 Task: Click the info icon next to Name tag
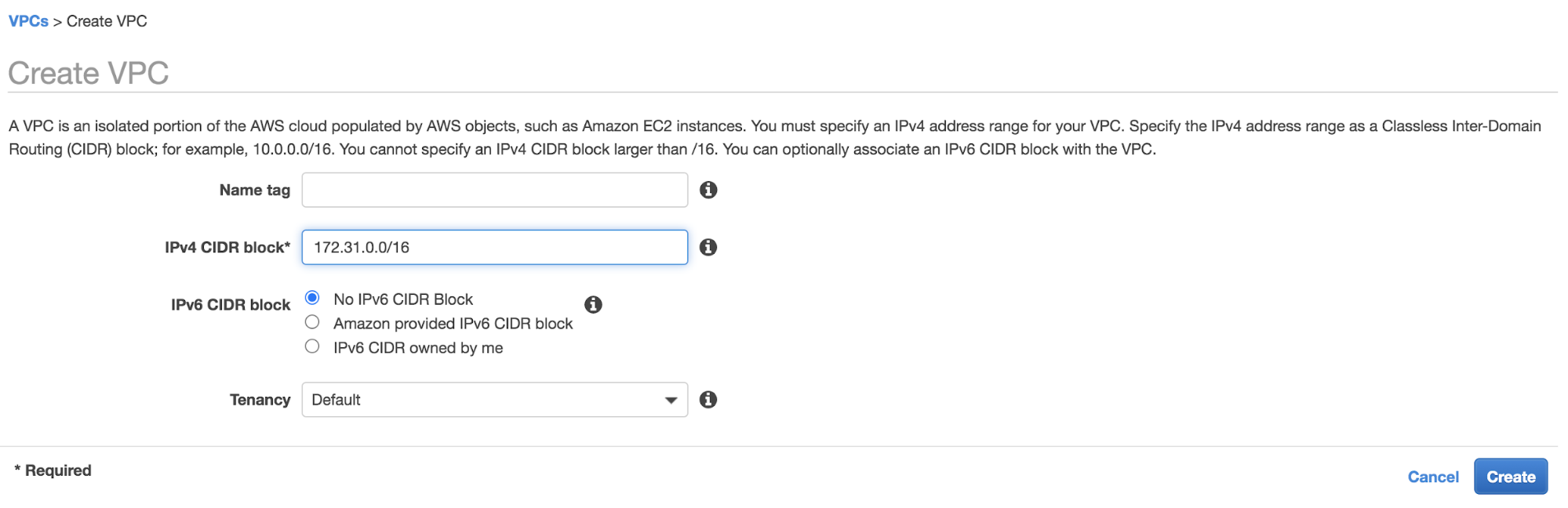(709, 189)
